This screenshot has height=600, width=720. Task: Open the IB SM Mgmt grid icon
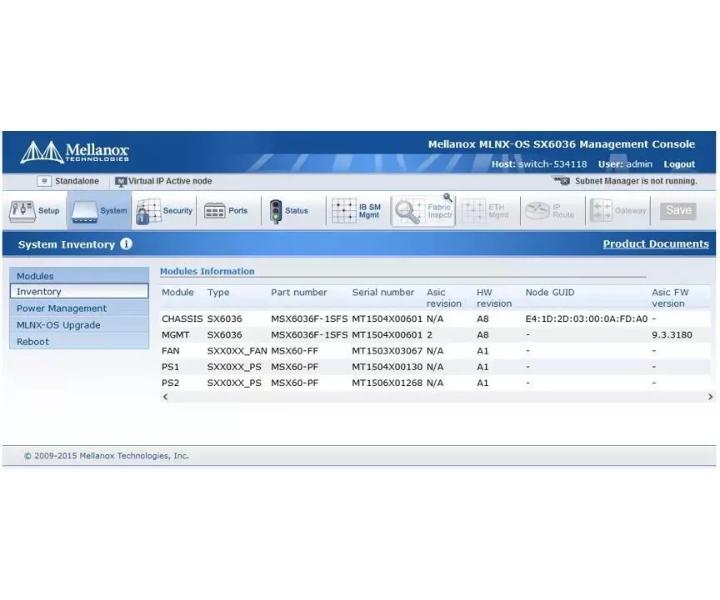pos(344,211)
